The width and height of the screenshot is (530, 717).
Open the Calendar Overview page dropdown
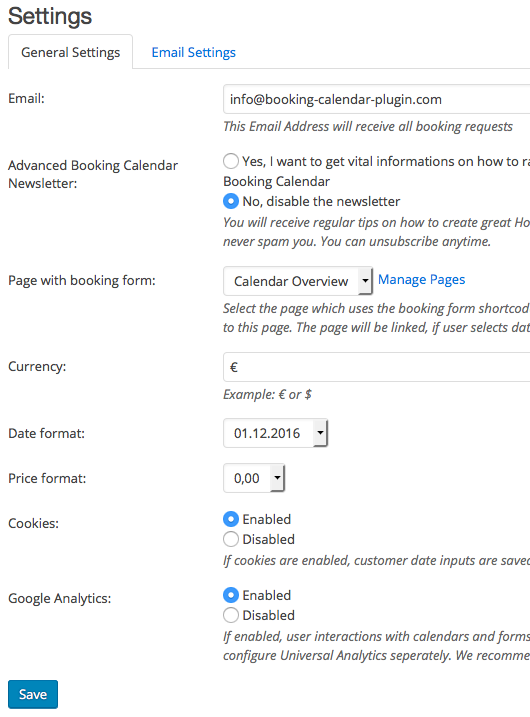coord(298,281)
